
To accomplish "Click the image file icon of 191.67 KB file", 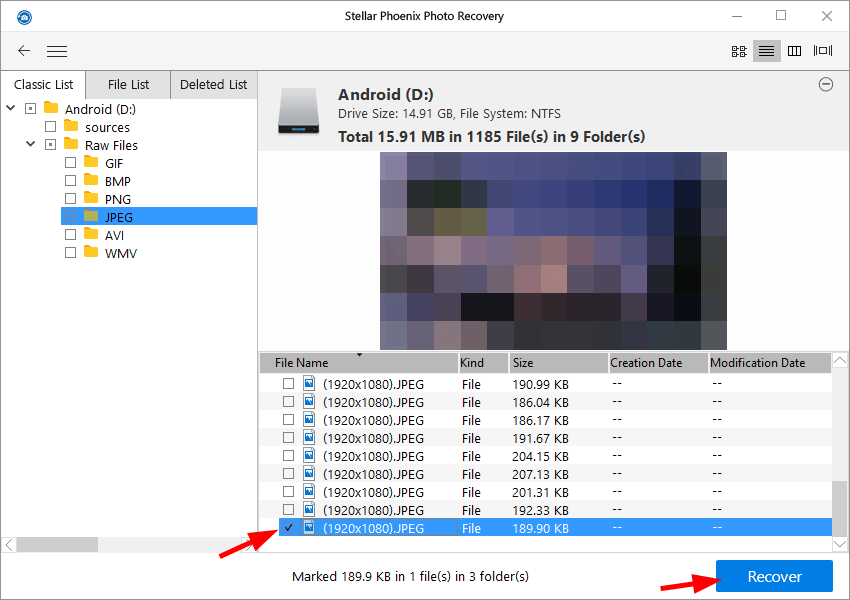I will pyautogui.click(x=309, y=437).
